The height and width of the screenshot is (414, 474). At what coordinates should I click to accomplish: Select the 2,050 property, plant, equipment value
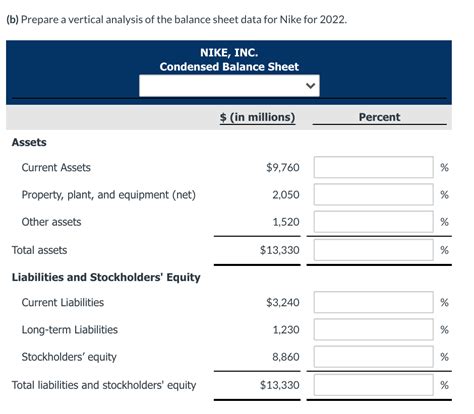click(286, 195)
